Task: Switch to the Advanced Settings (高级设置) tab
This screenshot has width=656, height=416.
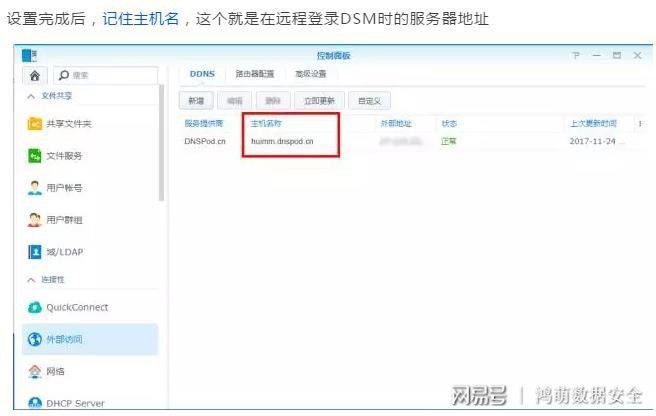Action: [x=310, y=74]
